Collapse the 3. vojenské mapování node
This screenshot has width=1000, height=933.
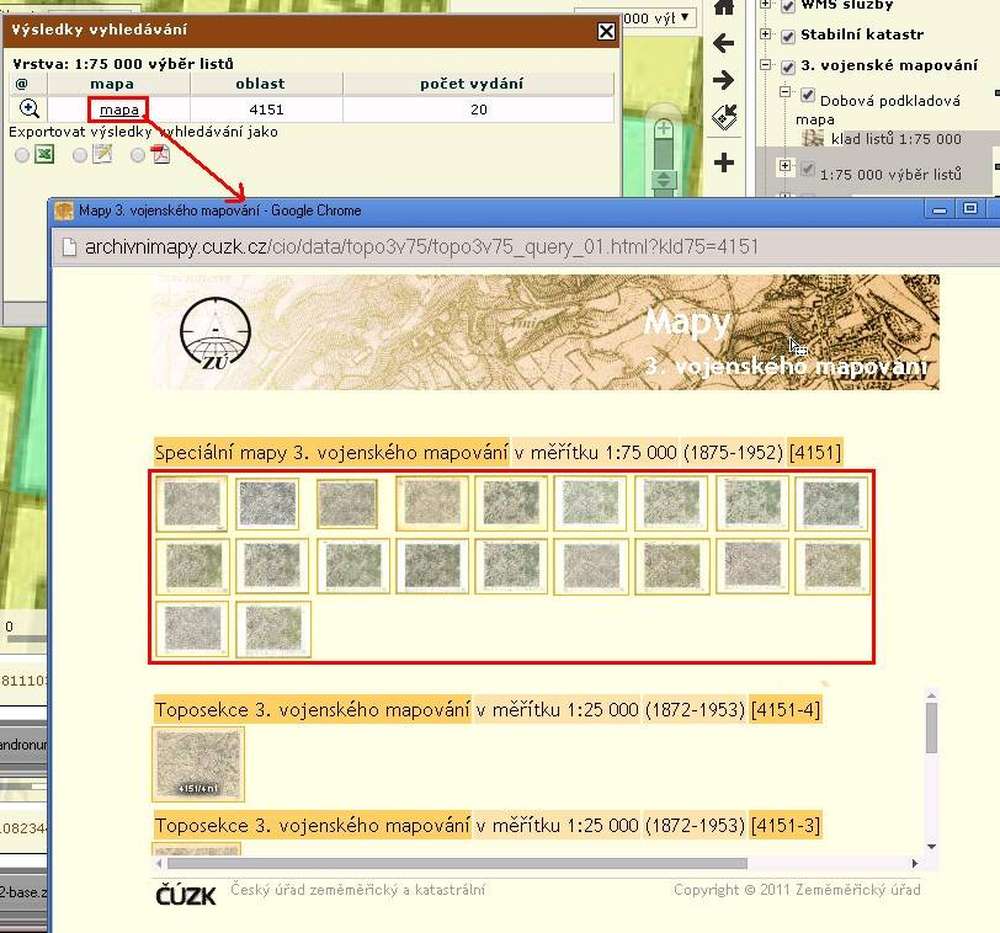[766, 67]
